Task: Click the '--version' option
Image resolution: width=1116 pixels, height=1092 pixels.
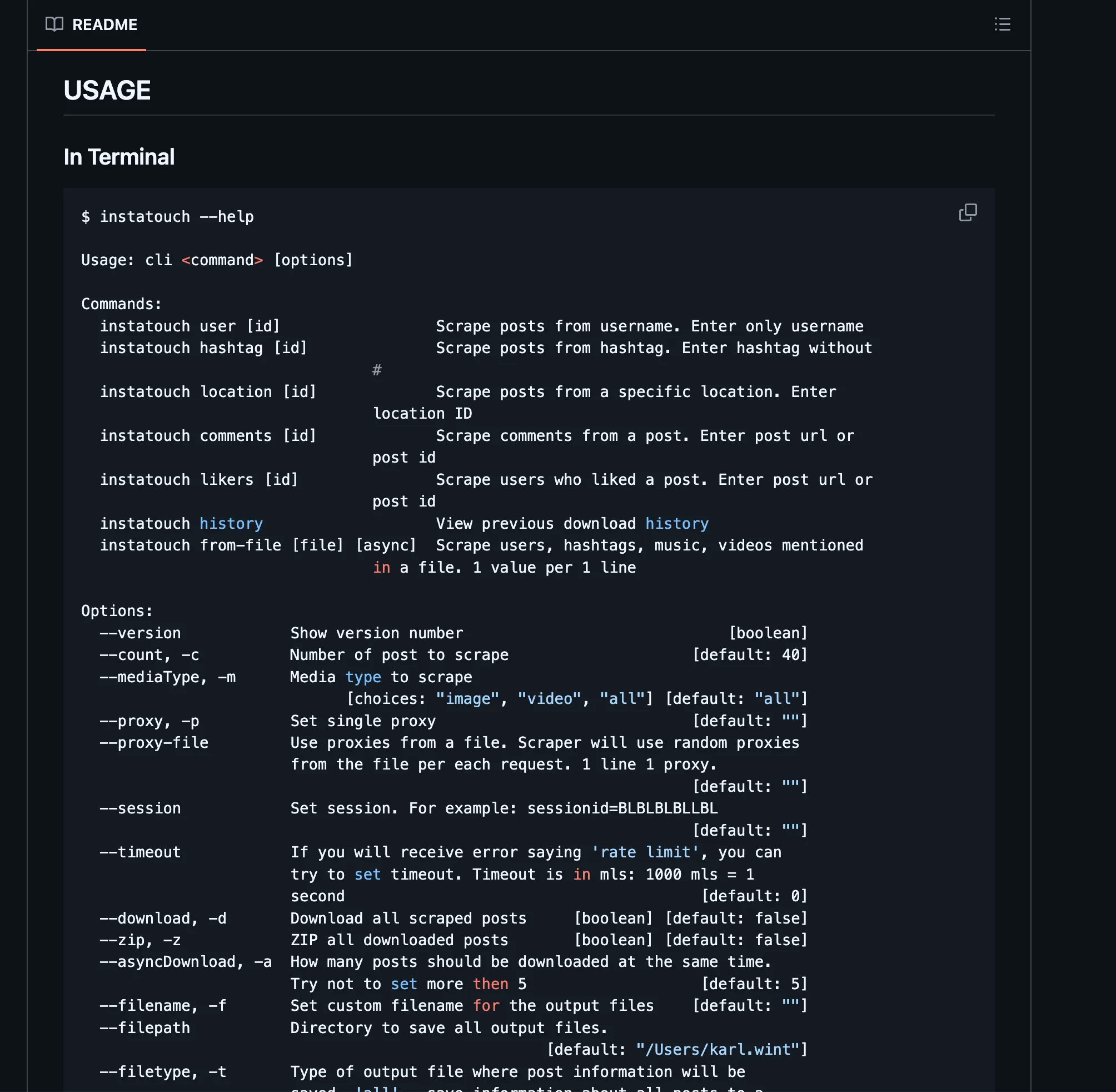Action: [141, 633]
